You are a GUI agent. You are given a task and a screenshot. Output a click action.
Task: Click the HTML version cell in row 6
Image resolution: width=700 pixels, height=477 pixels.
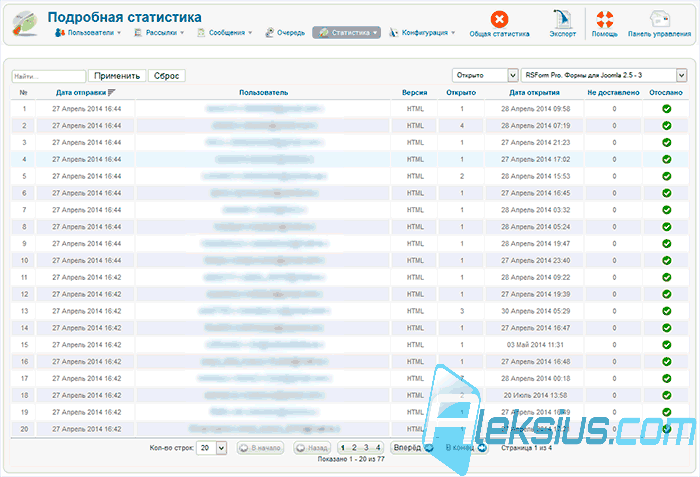coord(415,193)
